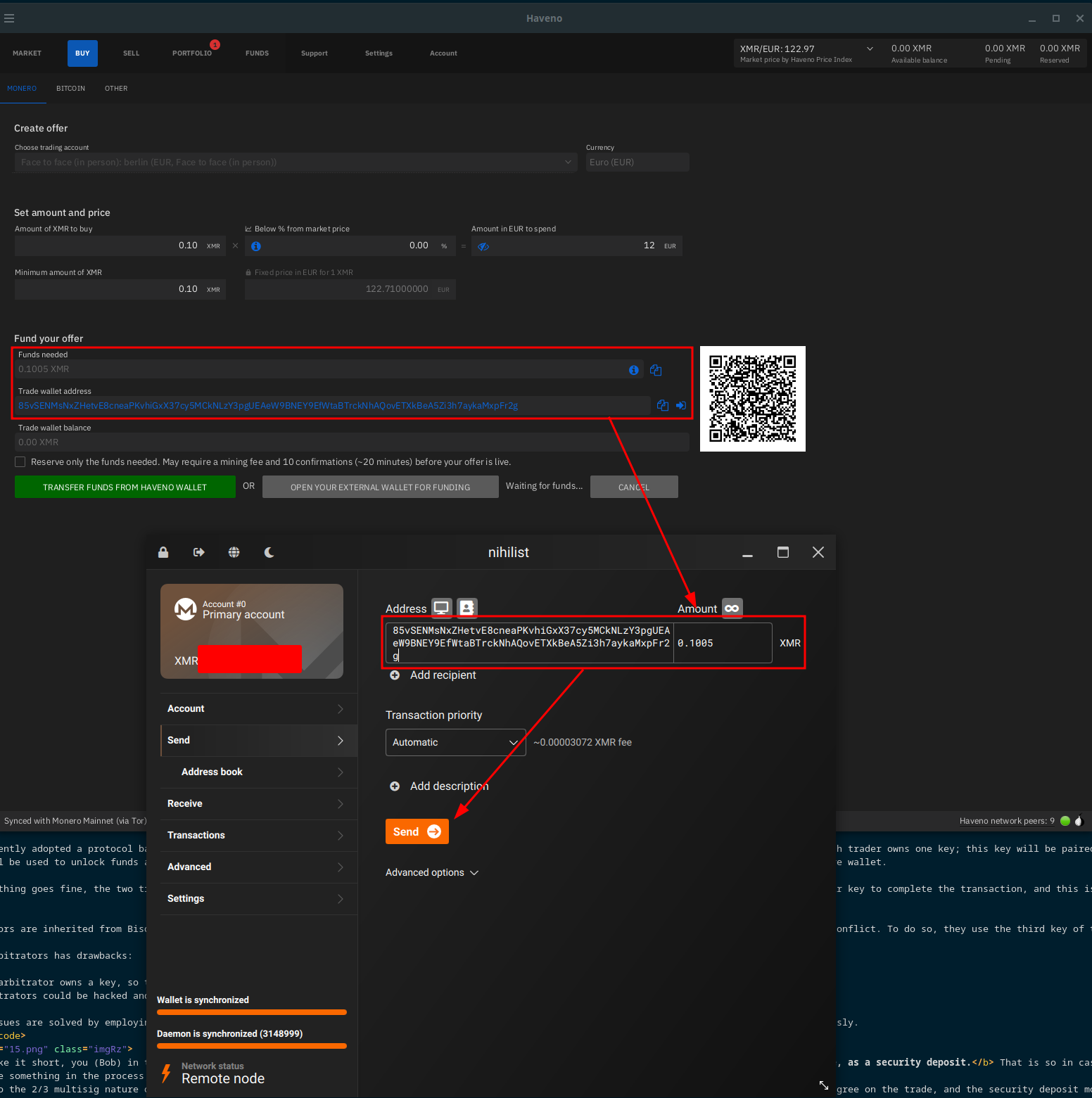The image size is (1092, 1098).
Task: Click the orange Send button
Action: pos(417,831)
